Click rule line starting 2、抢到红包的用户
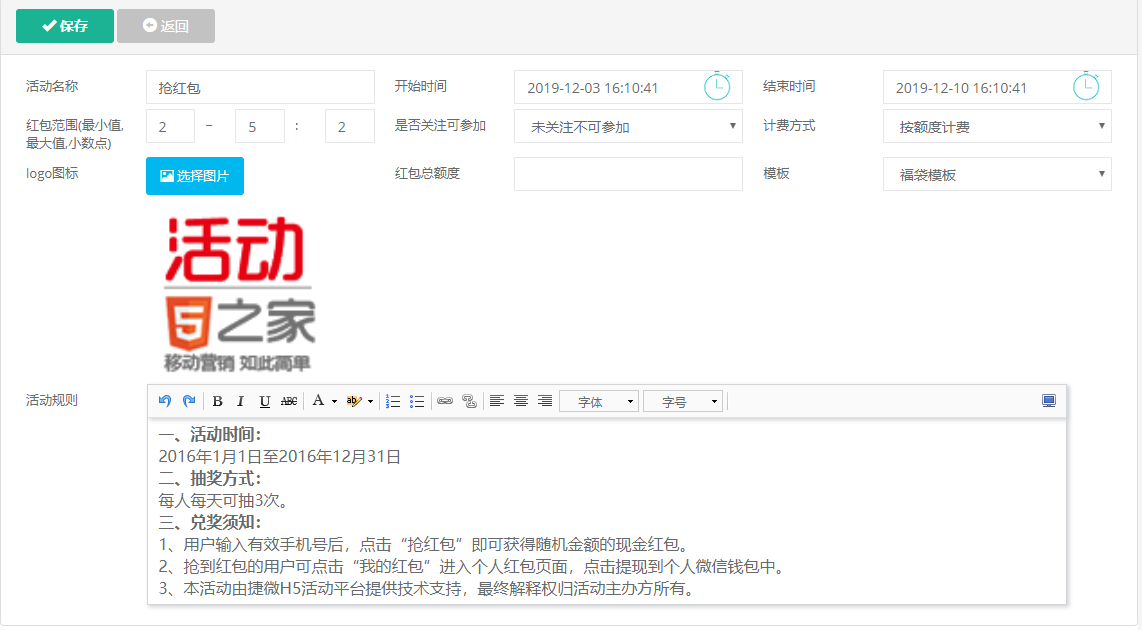Image resolution: width=1142 pixels, height=630 pixels. click(473, 566)
